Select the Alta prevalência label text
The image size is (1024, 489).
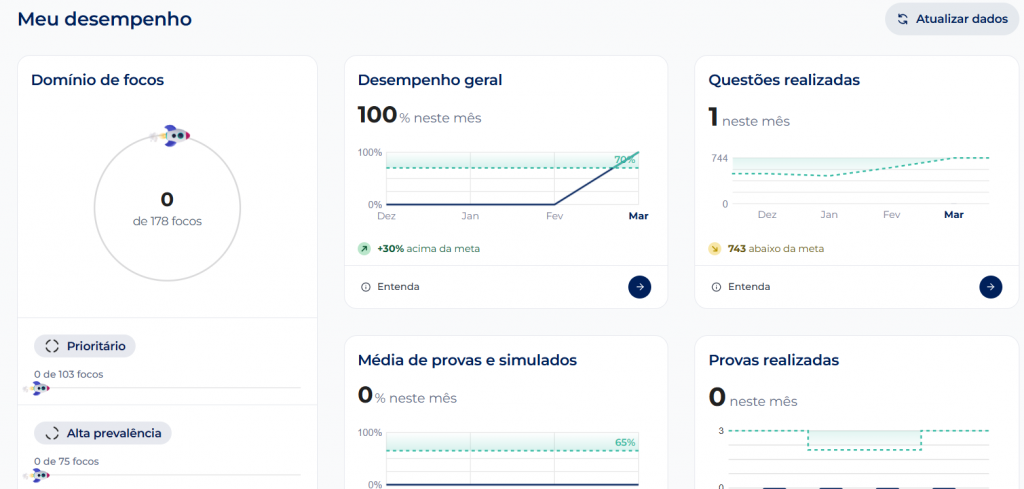coord(114,433)
